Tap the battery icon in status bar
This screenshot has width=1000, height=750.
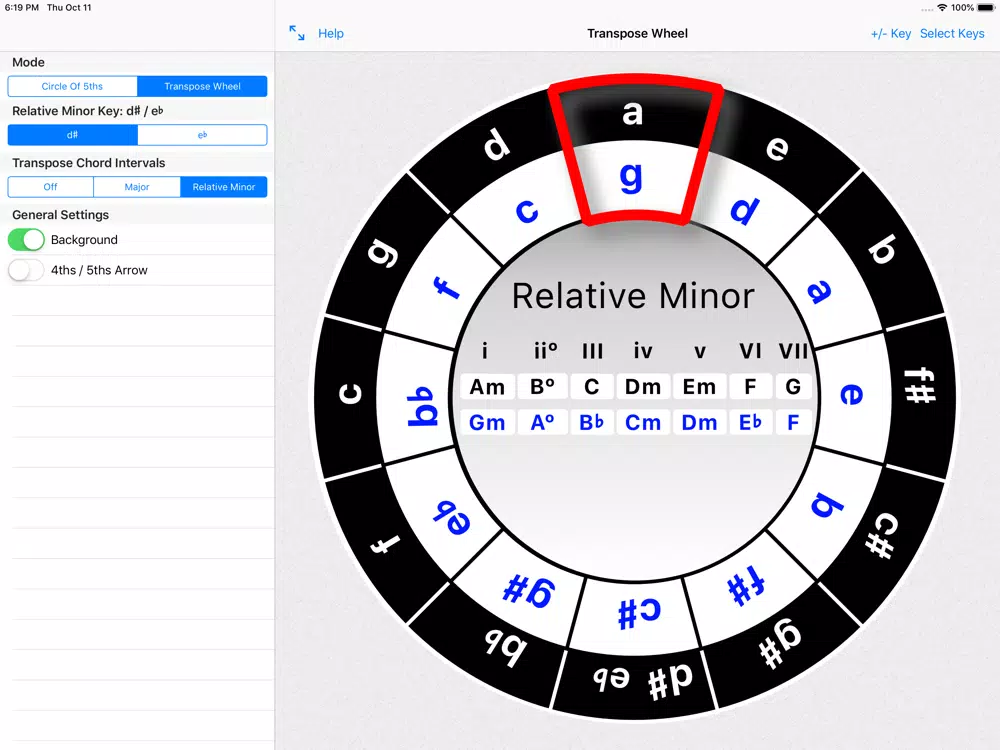[x=986, y=8]
